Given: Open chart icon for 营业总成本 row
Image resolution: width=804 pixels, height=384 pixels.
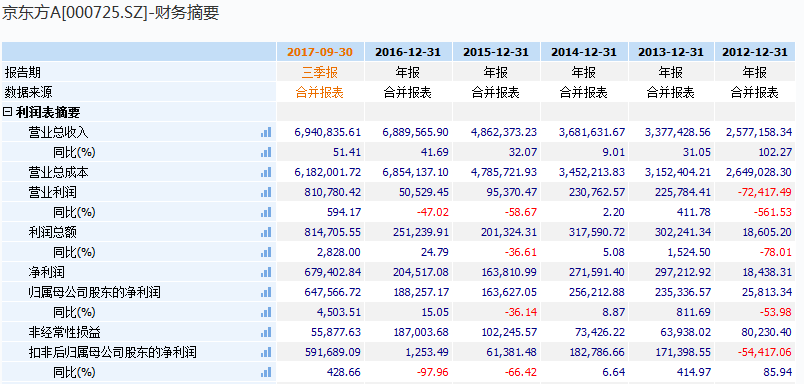Looking at the screenshot, I should pos(266,172).
